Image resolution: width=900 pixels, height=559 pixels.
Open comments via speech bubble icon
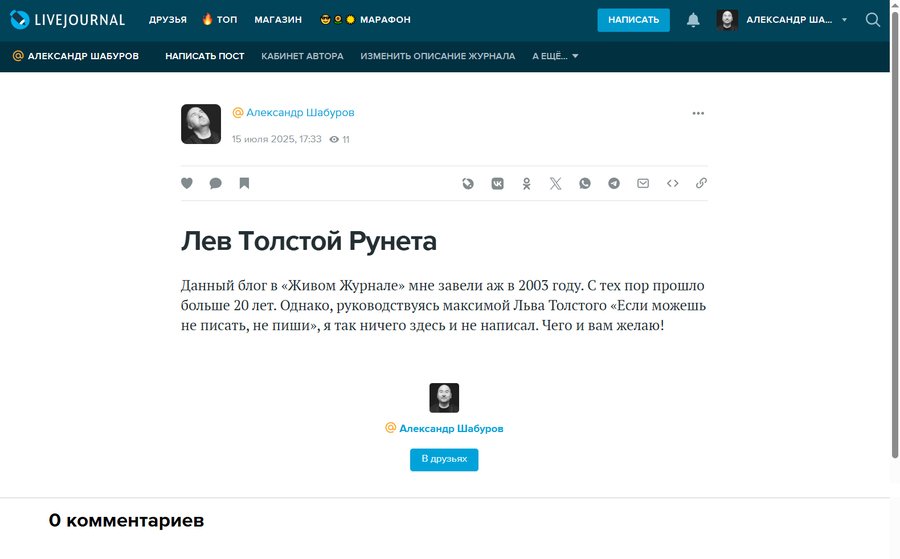(215, 183)
